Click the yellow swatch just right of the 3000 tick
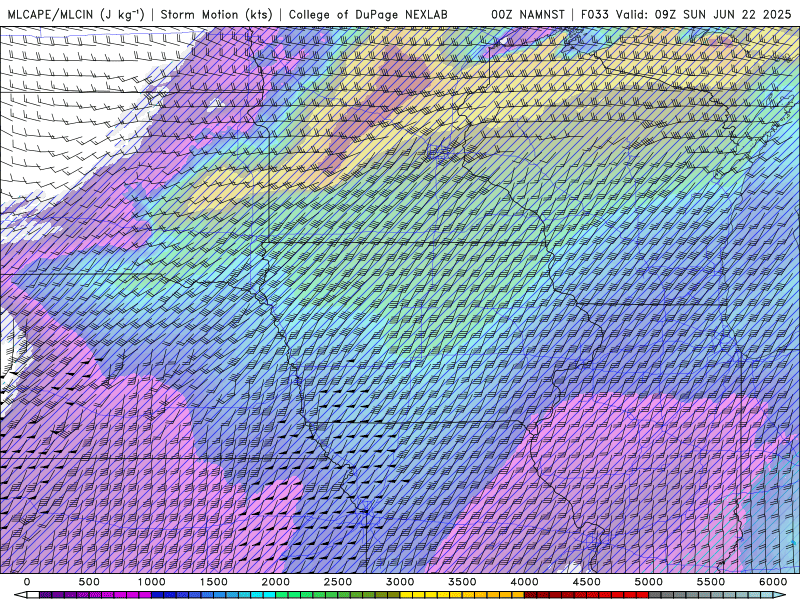The height and width of the screenshot is (600, 800). [x=406, y=595]
